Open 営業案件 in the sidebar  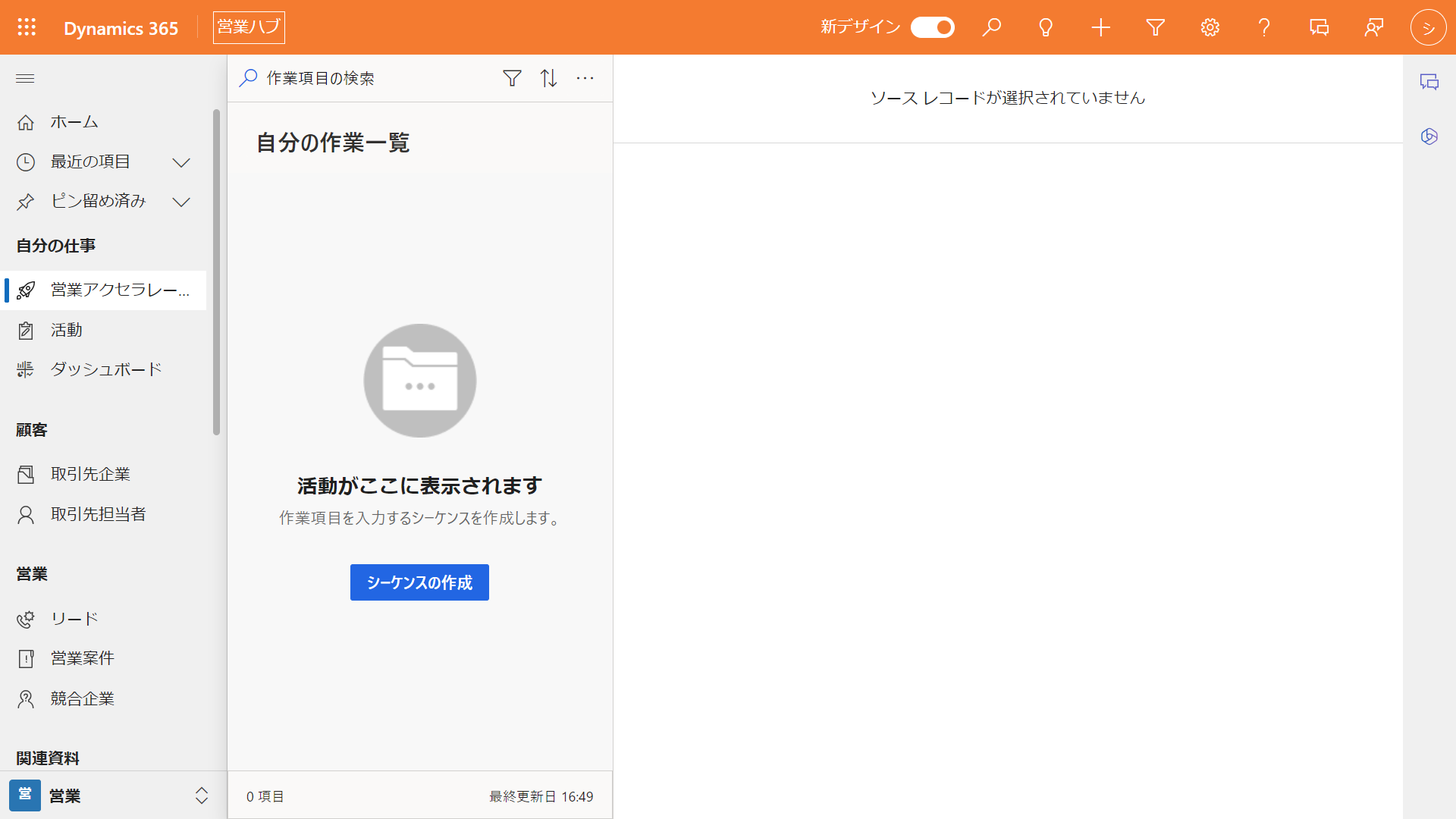(103, 658)
